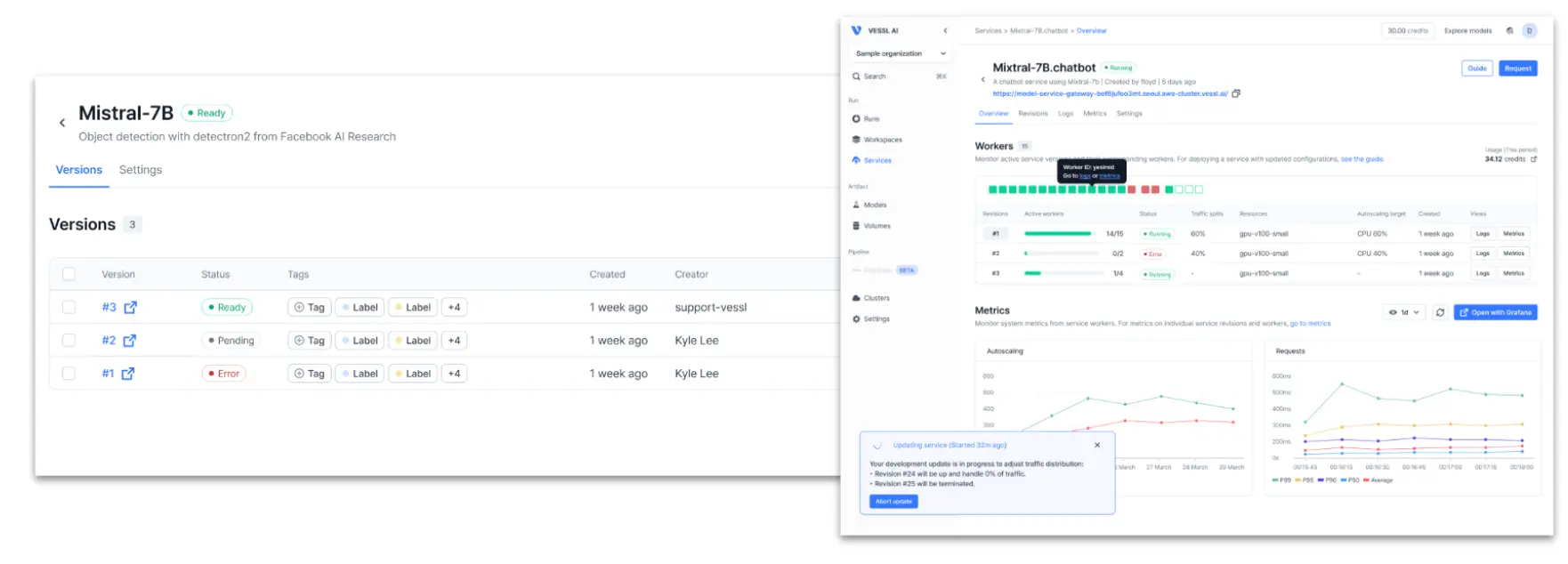Expand +4 more tags on version #3
The width and height of the screenshot is (1568, 564).
[454, 308]
